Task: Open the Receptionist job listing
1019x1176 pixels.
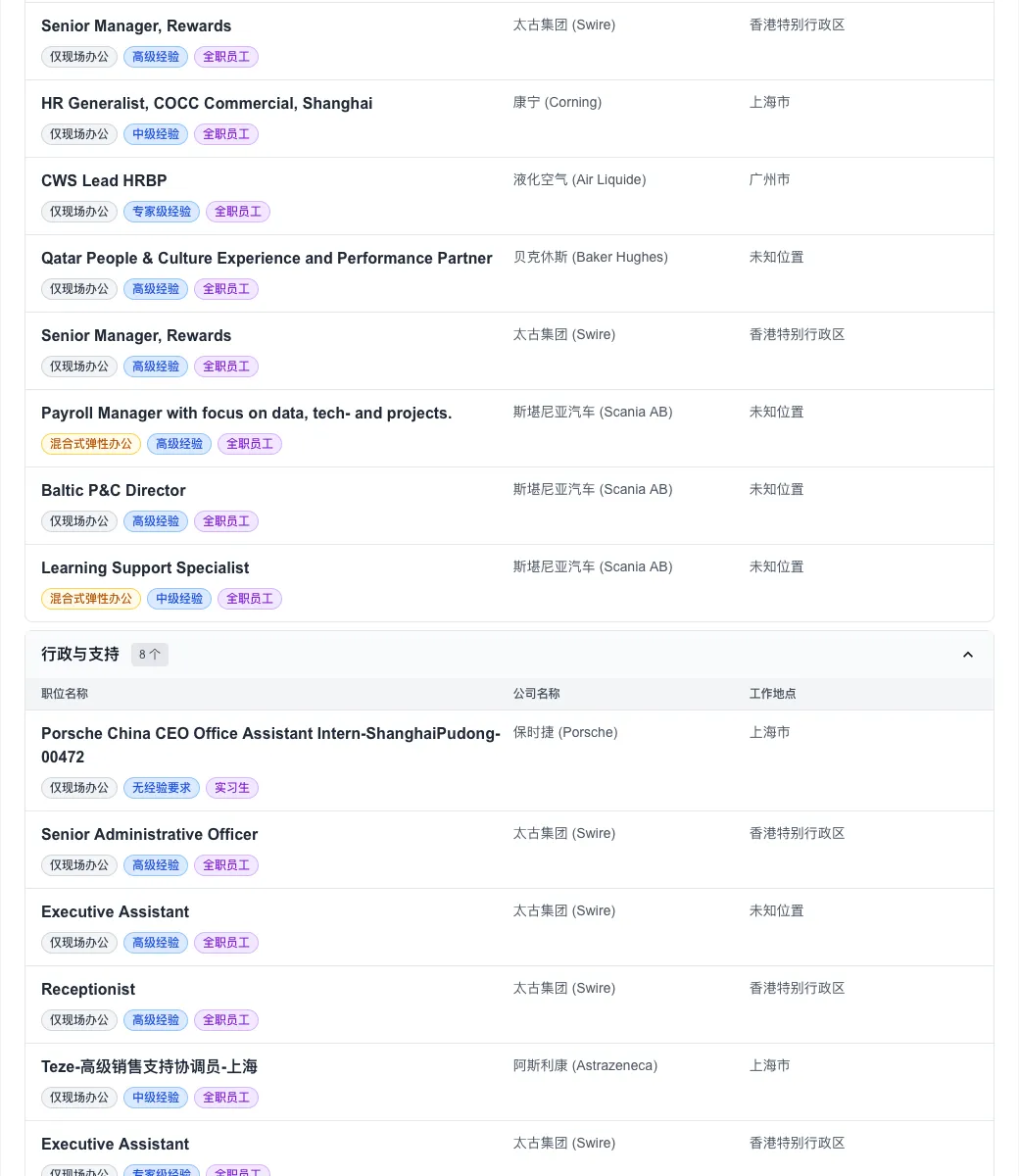Action: (88, 990)
